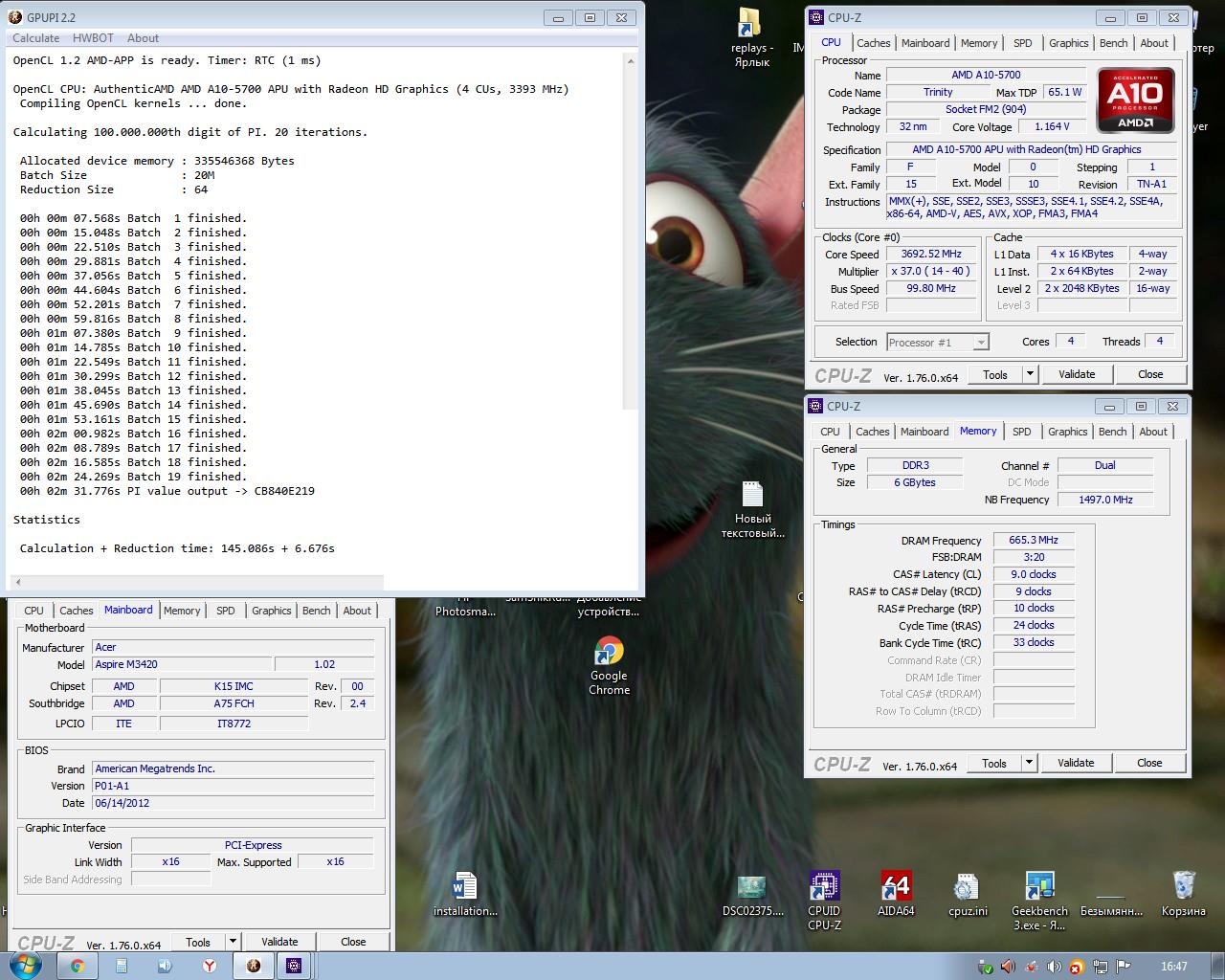Click Validate button in top CPU-Z
Viewport: 1225px width, 980px height.
click(1077, 374)
